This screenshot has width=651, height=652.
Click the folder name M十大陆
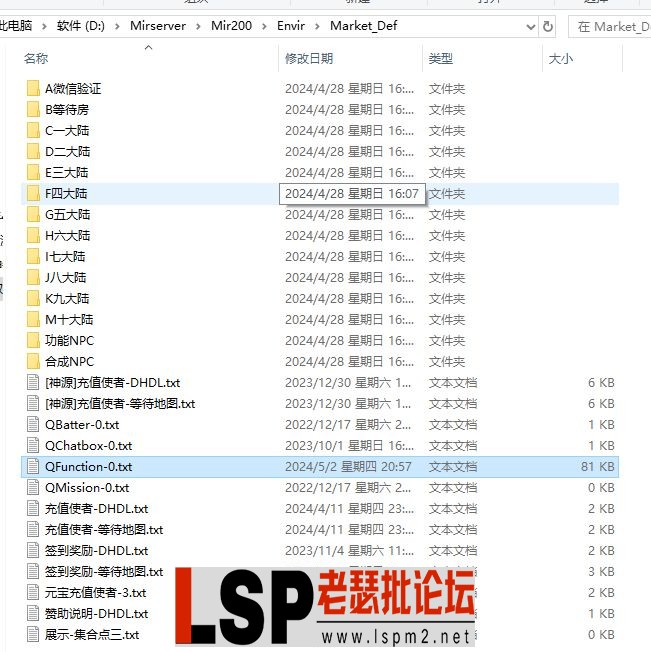click(x=69, y=320)
